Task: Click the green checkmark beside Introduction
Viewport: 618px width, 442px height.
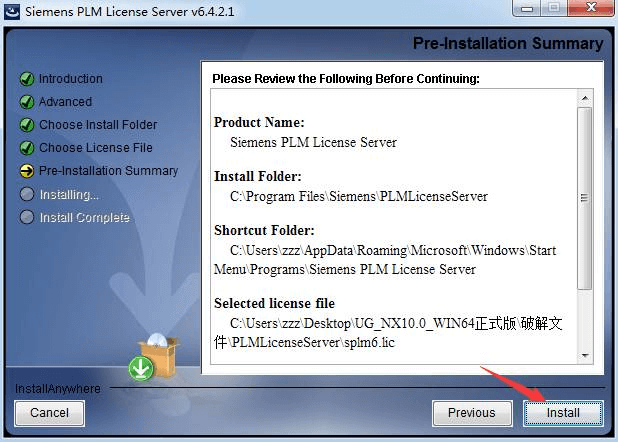Action: [x=27, y=79]
